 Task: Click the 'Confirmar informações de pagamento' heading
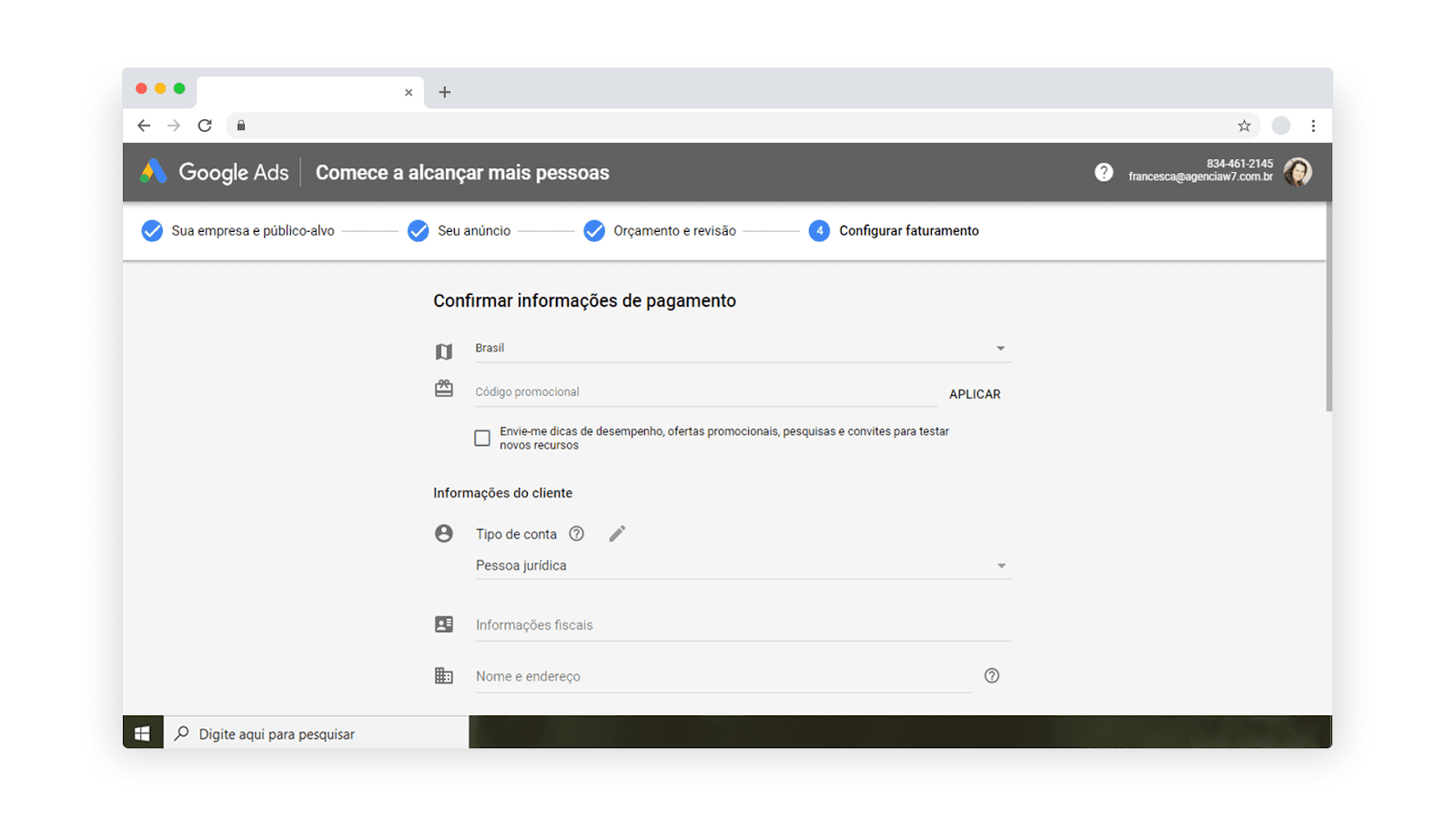(584, 300)
